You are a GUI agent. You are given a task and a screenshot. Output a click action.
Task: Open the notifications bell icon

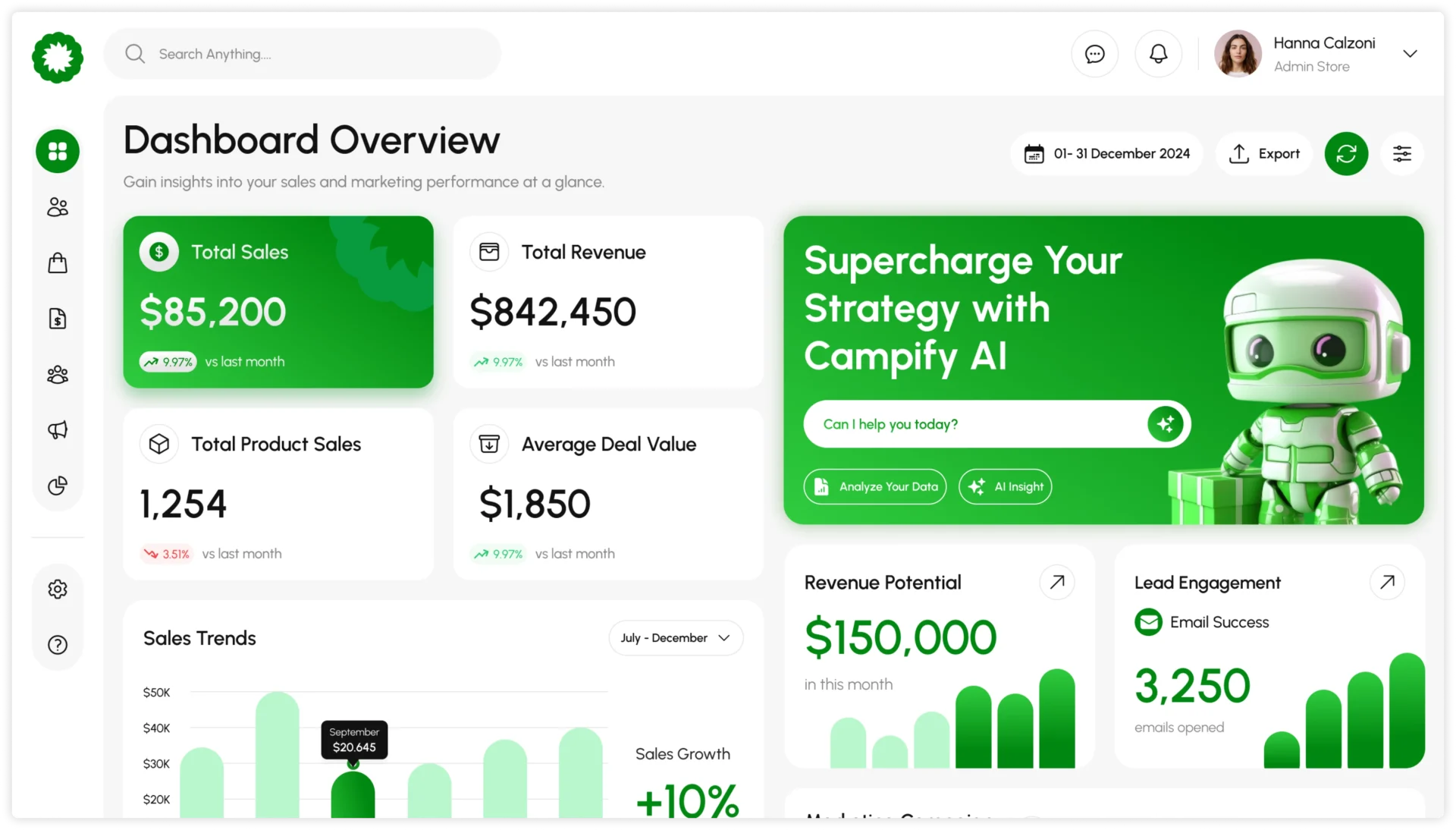[1158, 54]
